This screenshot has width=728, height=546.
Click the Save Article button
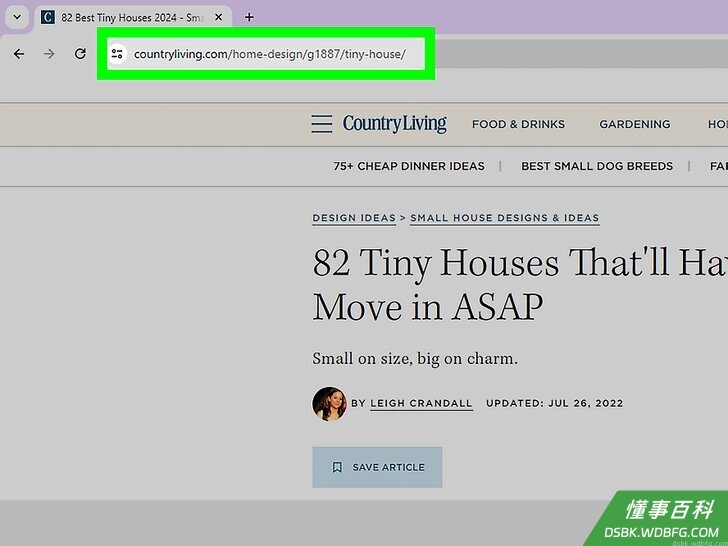pyautogui.click(x=377, y=467)
